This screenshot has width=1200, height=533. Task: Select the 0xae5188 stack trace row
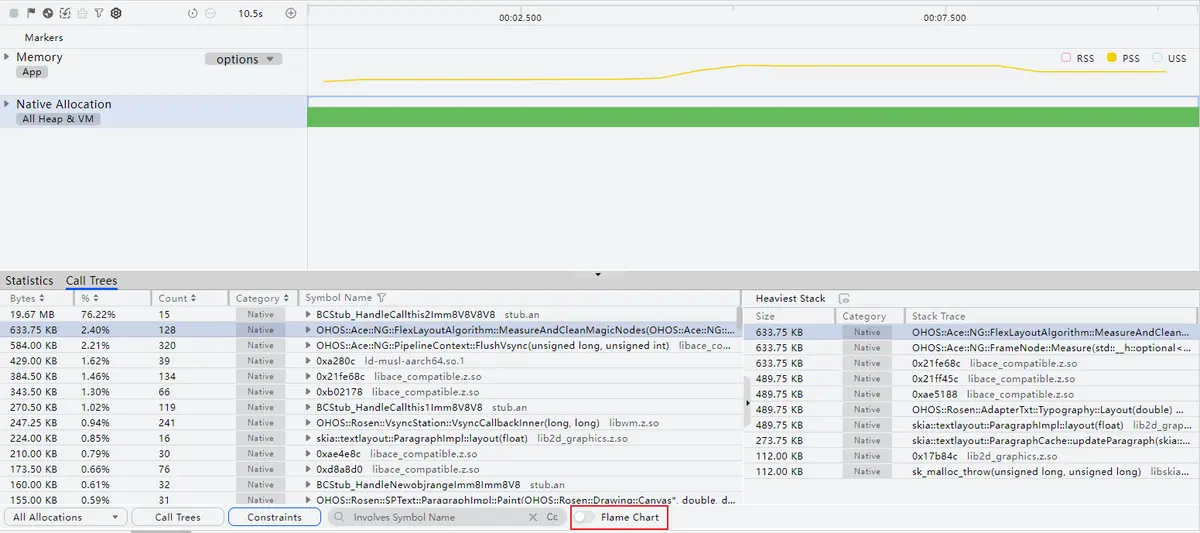pyautogui.click(x=972, y=394)
